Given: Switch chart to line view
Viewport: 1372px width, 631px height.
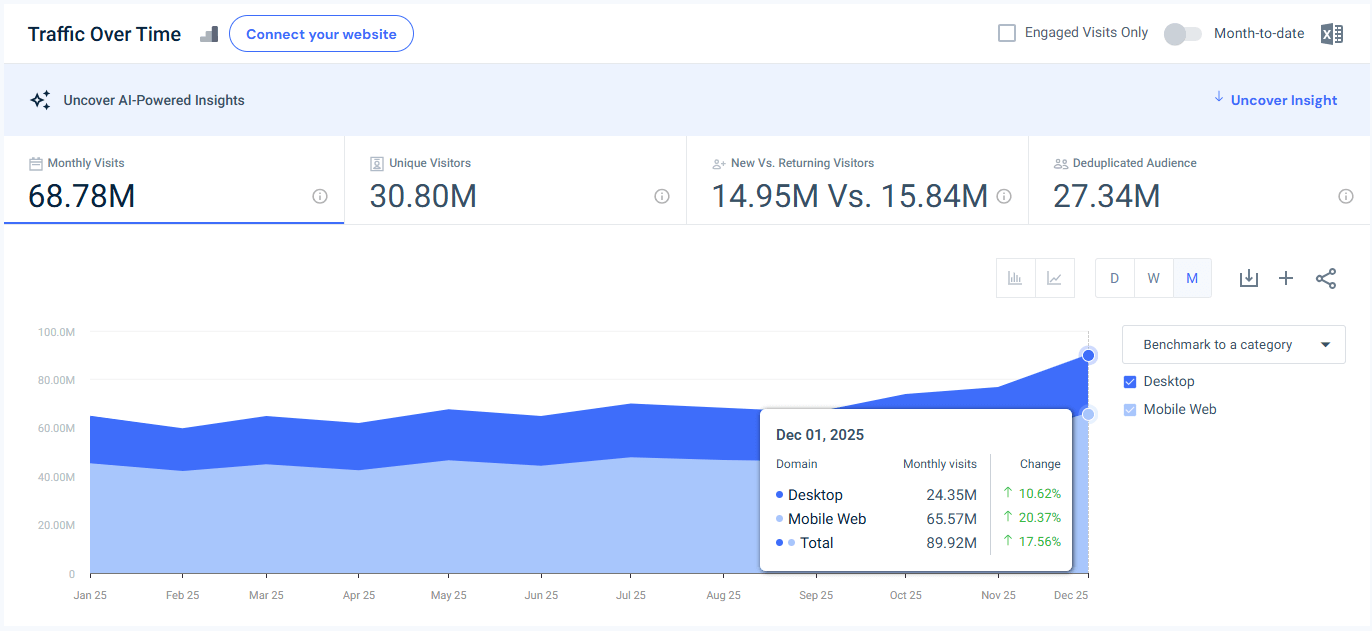Looking at the screenshot, I should coord(1054,278).
